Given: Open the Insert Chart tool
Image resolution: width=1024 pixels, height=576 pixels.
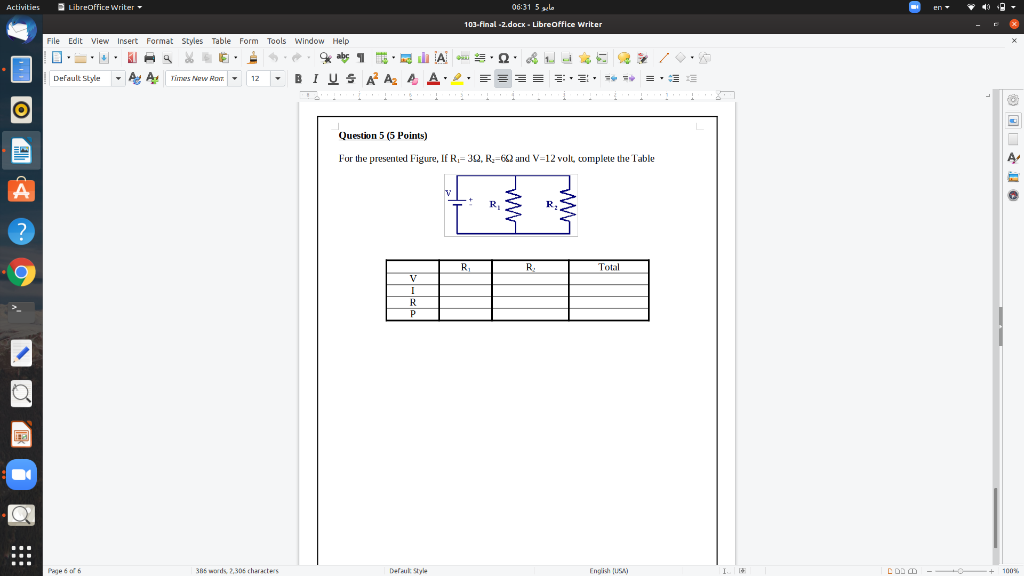Looking at the screenshot, I should click(x=421, y=58).
